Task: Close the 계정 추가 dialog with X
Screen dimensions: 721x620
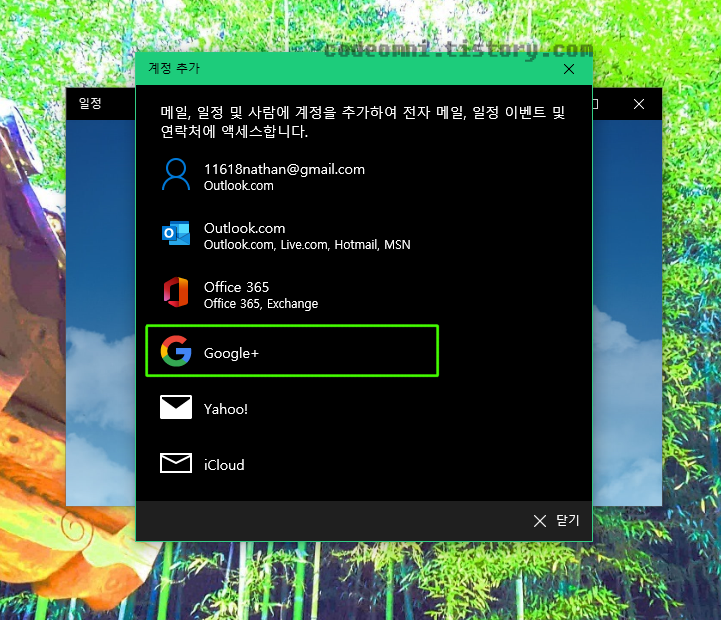Action: [x=569, y=69]
